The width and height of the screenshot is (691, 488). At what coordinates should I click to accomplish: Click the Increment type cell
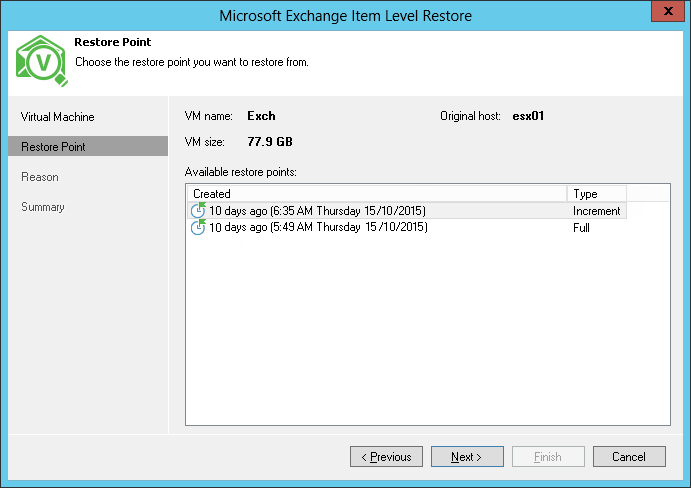coord(596,211)
